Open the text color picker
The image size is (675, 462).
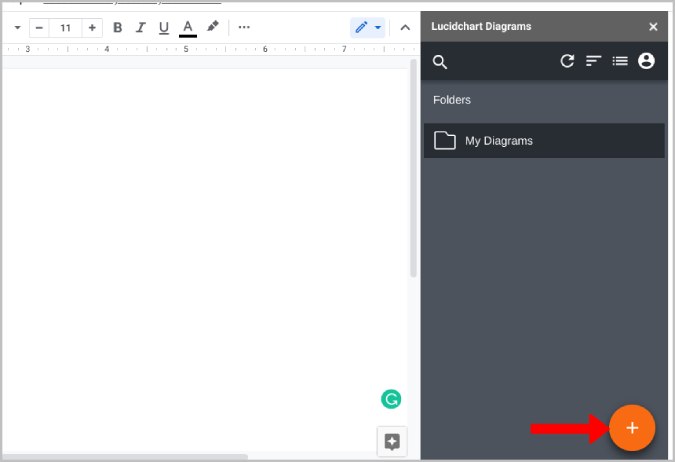[x=187, y=27]
